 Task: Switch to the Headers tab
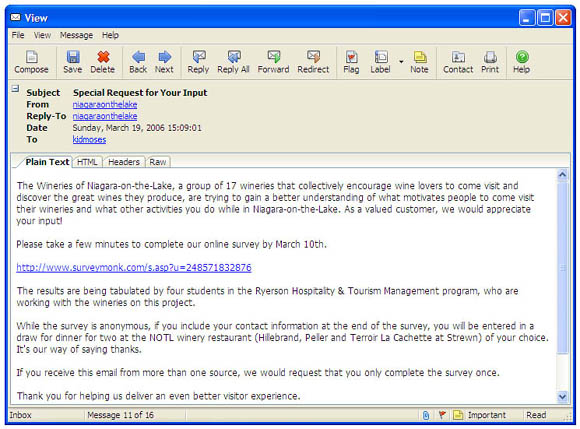(124, 162)
